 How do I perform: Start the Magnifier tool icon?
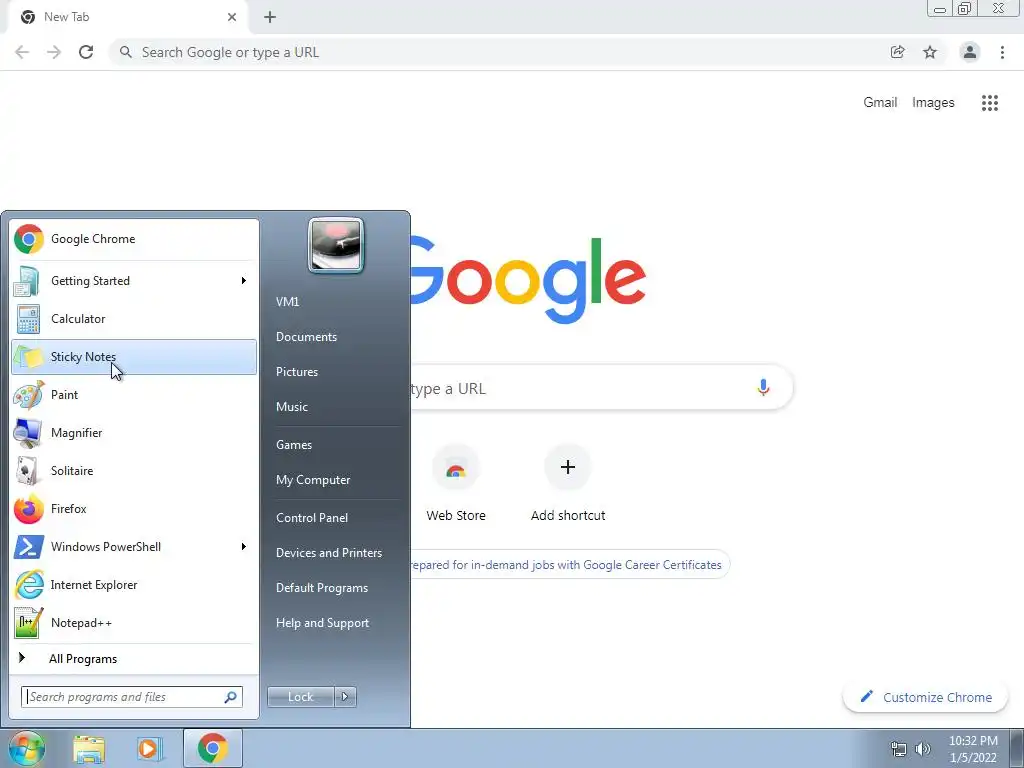[x=28, y=433]
